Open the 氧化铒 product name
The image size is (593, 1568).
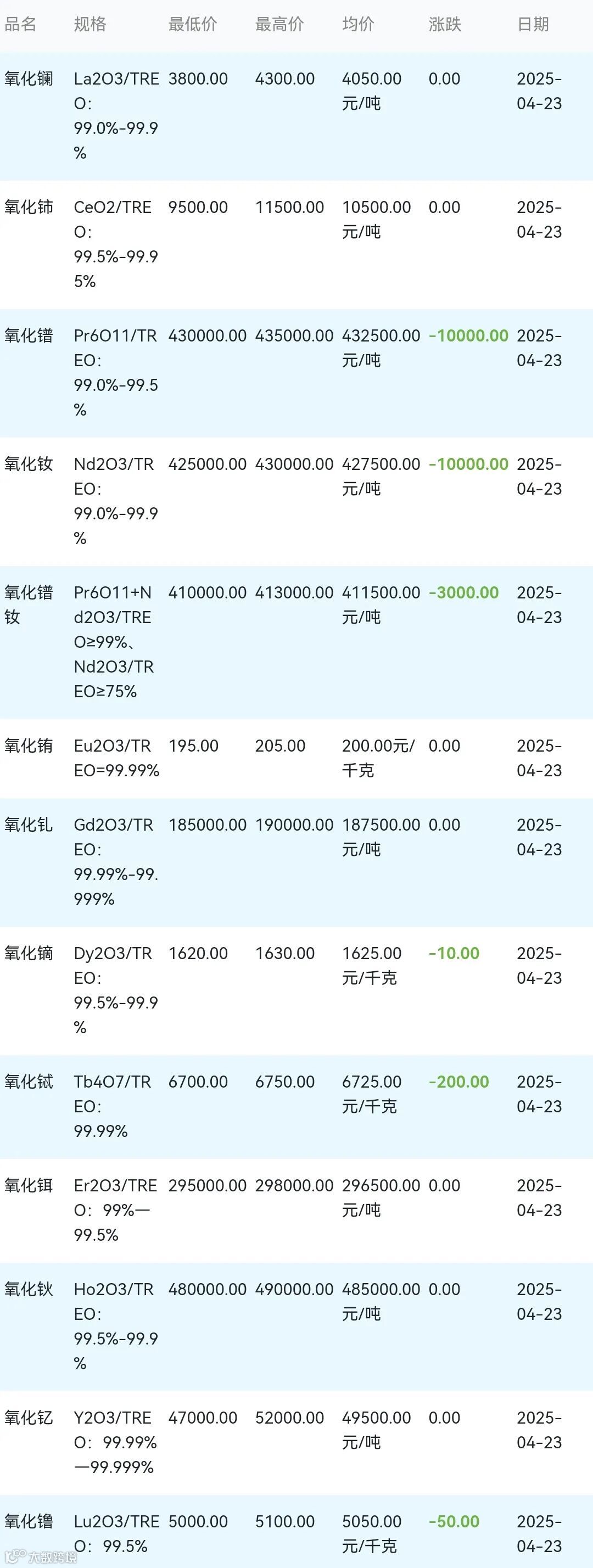click(29, 1185)
